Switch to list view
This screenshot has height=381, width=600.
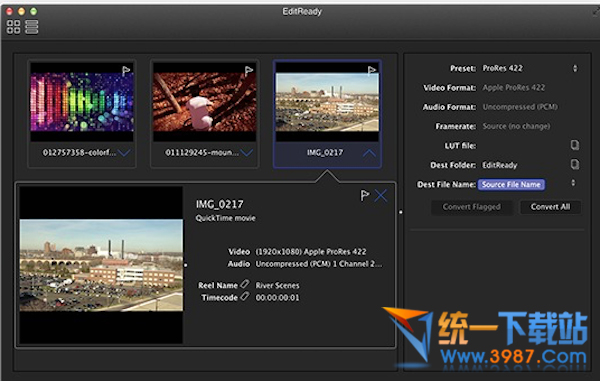[x=32, y=27]
